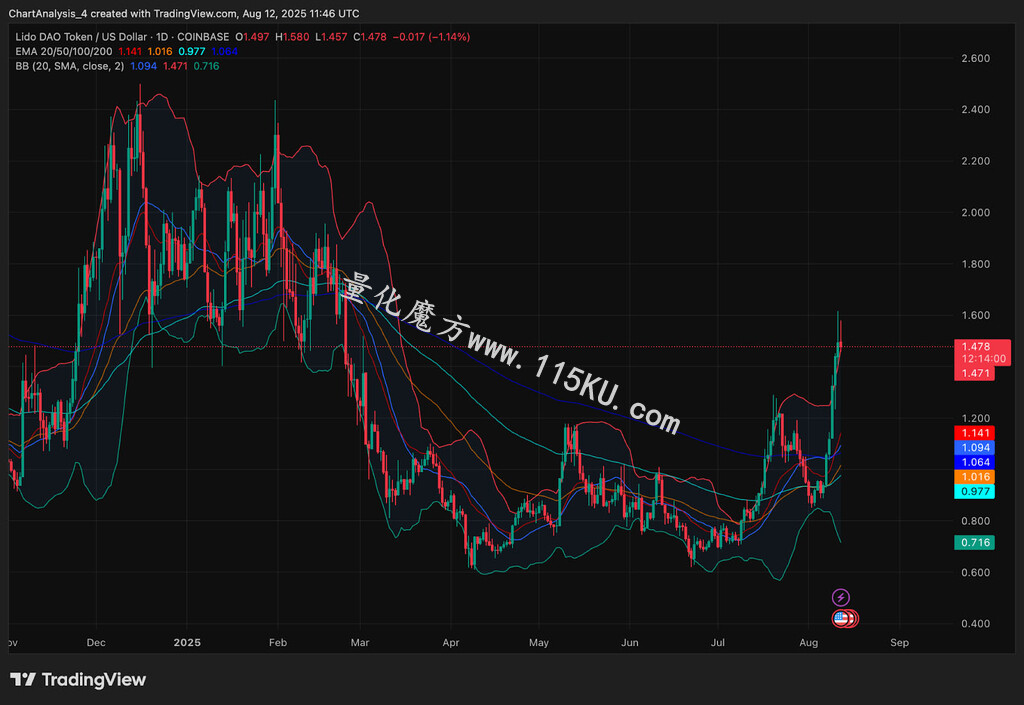
Task: Click the cyan 0.977 label on the price axis
Action: 975,492
